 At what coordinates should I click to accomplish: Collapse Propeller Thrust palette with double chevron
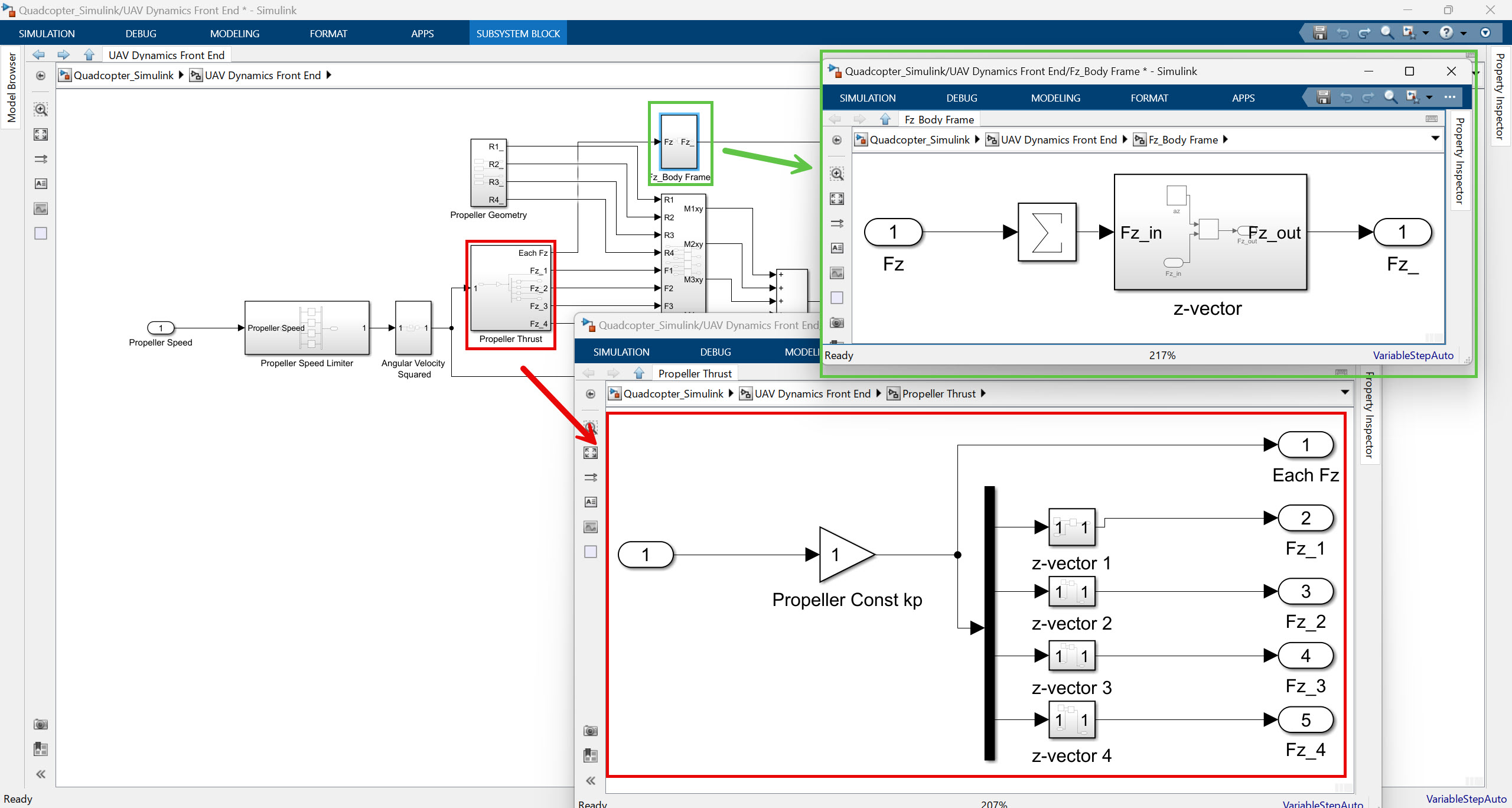[591, 781]
